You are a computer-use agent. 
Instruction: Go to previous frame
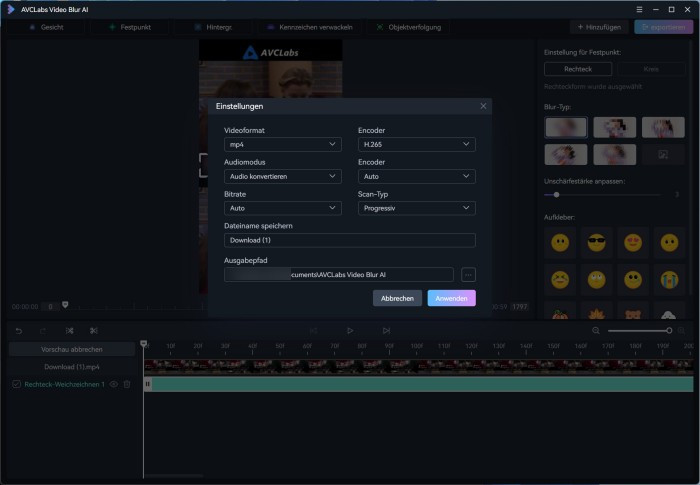[x=313, y=331]
